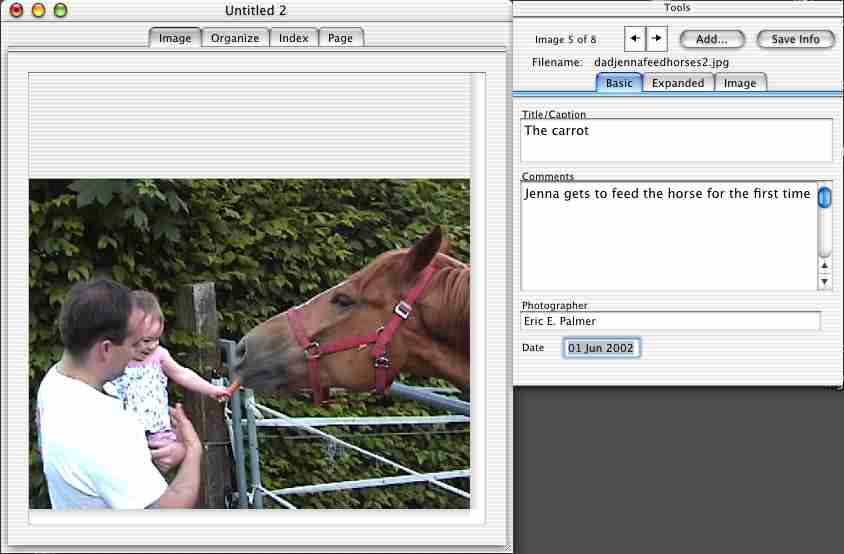
Task: Zoom the Untitled 2 window with green button
Action: coord(60,10)
